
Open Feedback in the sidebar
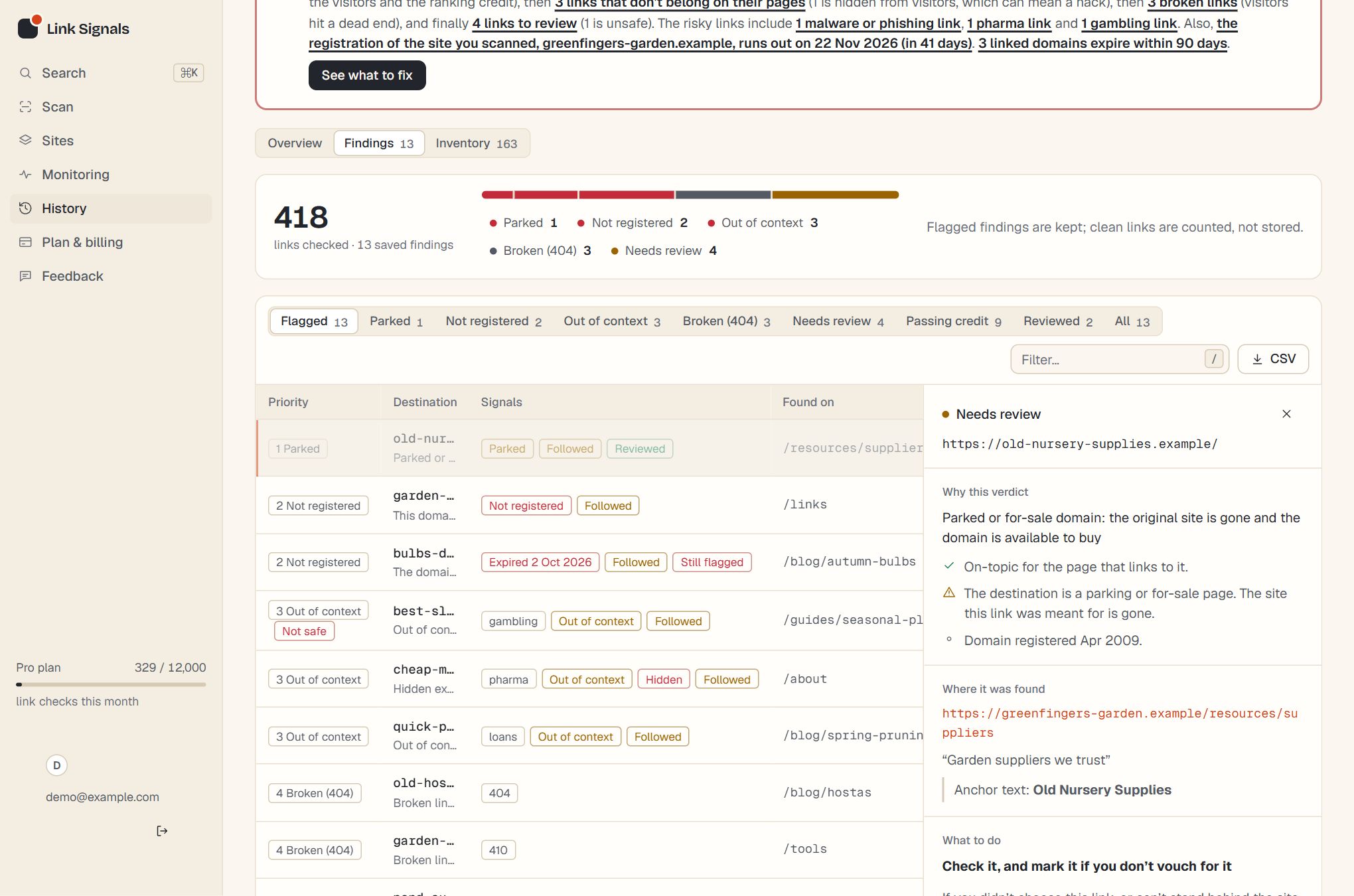[x=111, y=276]
